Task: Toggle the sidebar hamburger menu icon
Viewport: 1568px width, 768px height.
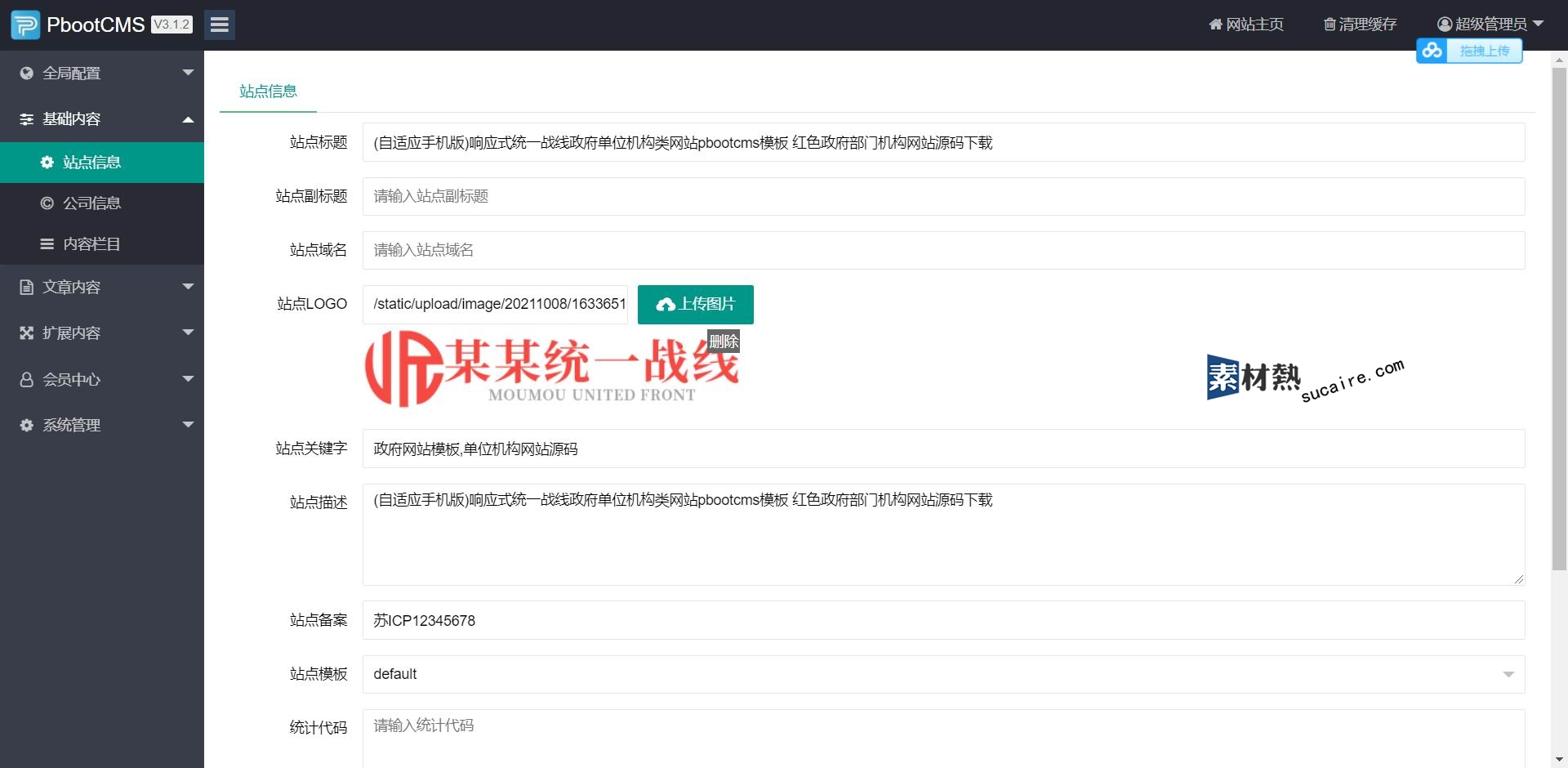Action: point(219,25)
